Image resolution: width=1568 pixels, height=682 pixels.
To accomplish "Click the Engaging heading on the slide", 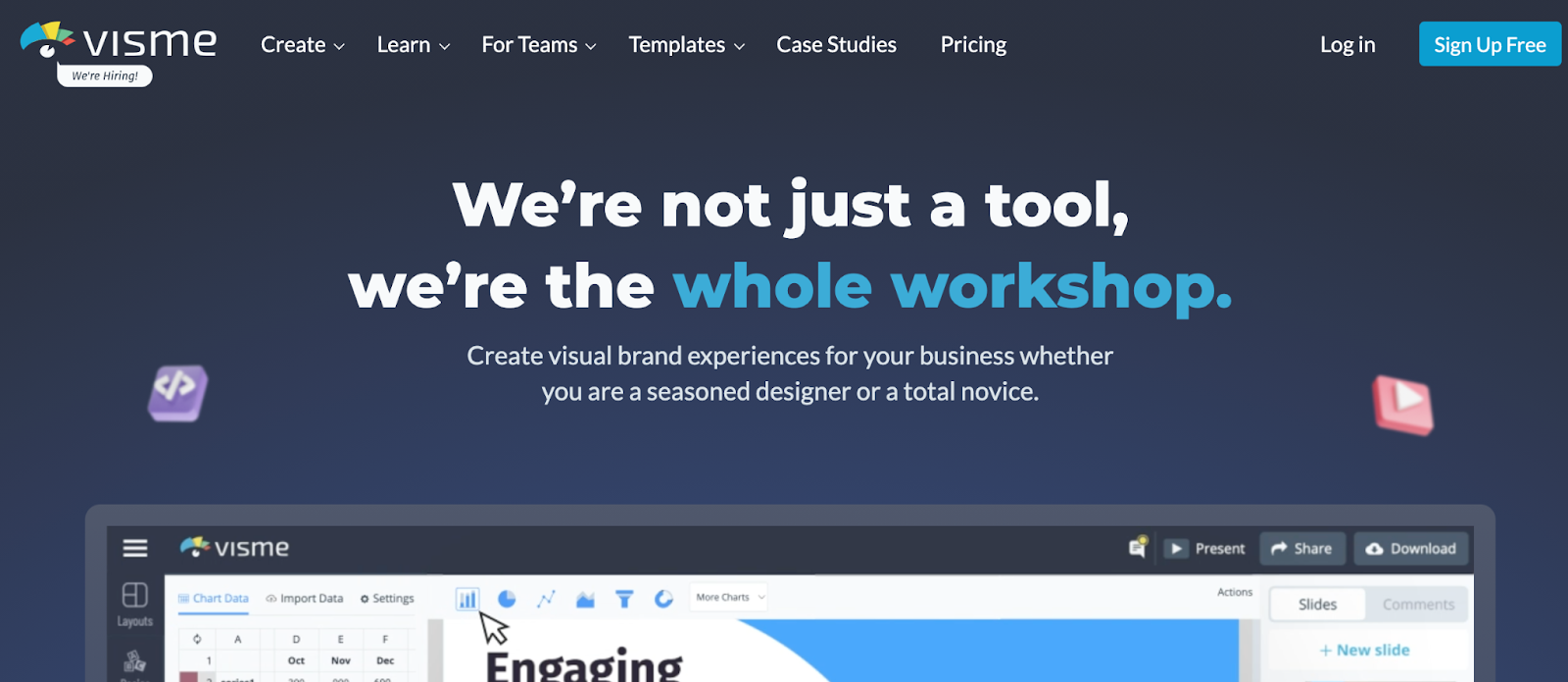I will point(584,665).
